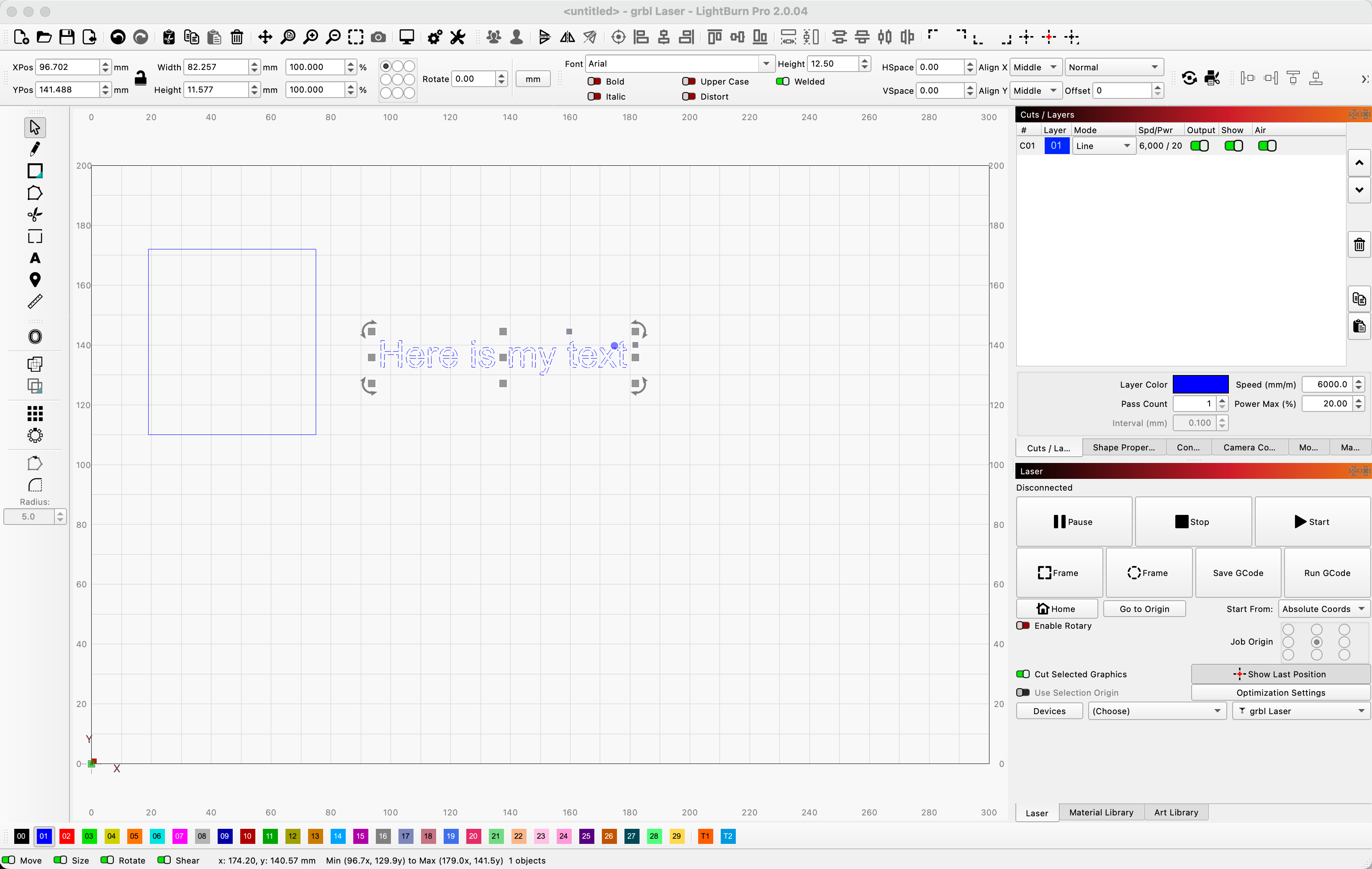Open the Shape Properties tab

(1123, 448)
